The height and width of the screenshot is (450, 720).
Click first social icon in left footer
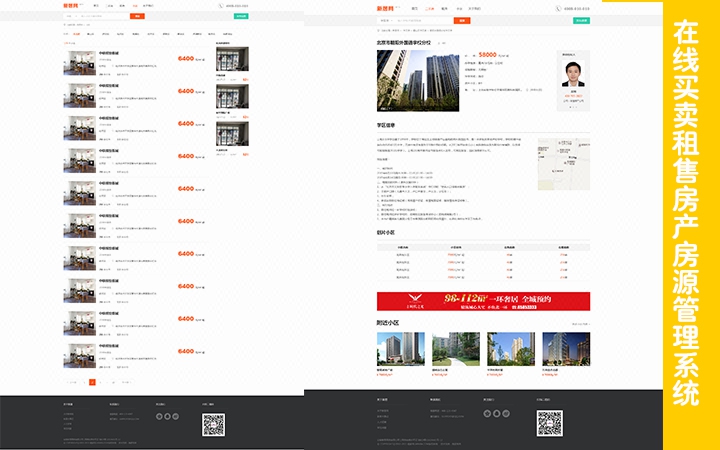point(159,416)
